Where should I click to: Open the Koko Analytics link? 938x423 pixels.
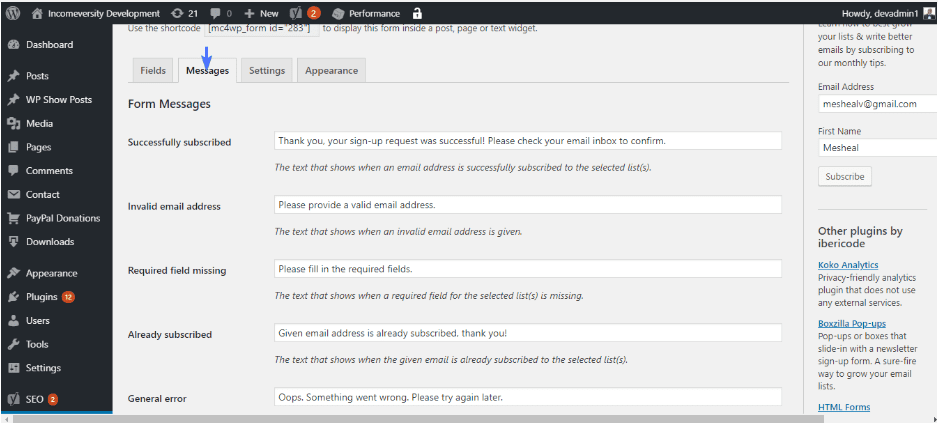(848, 264)
